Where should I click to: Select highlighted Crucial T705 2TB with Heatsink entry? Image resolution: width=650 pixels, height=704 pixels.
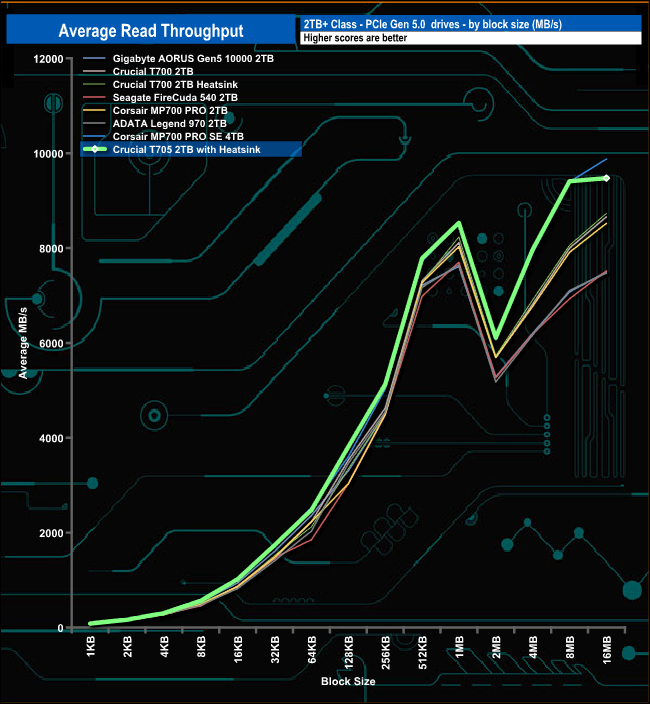tap(191, 150)
